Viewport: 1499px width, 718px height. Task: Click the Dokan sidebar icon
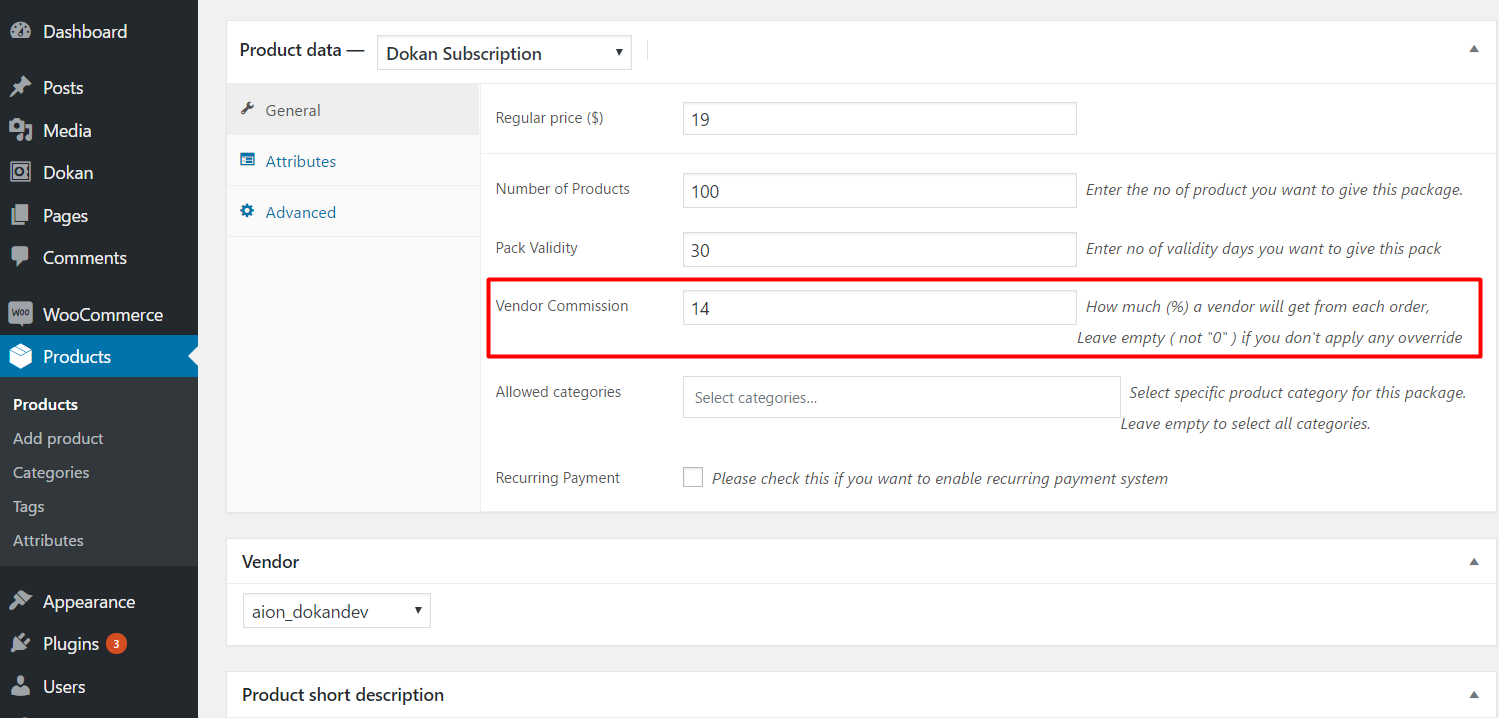20,172
